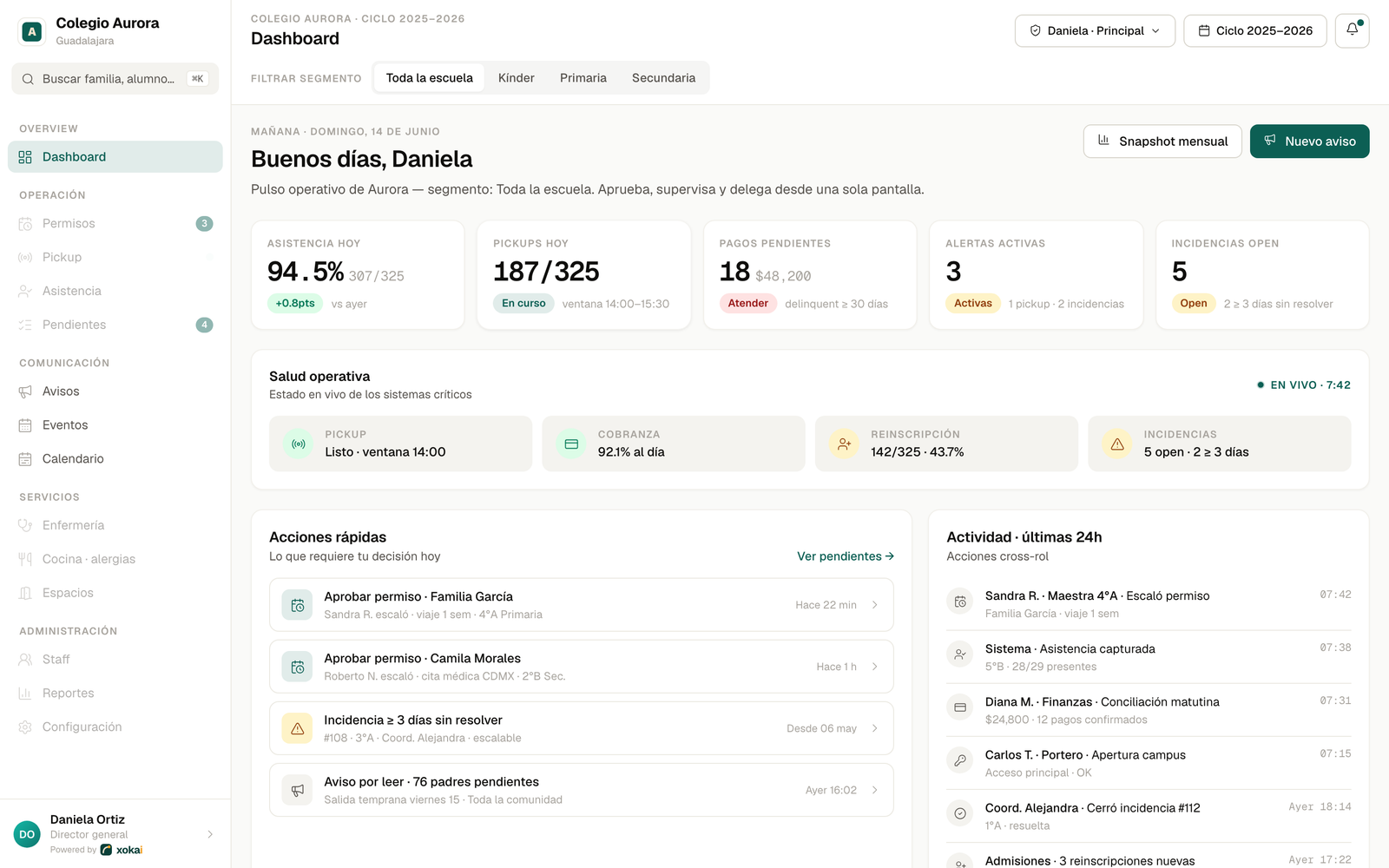Open Cocina · alergias page

[115, 560]
